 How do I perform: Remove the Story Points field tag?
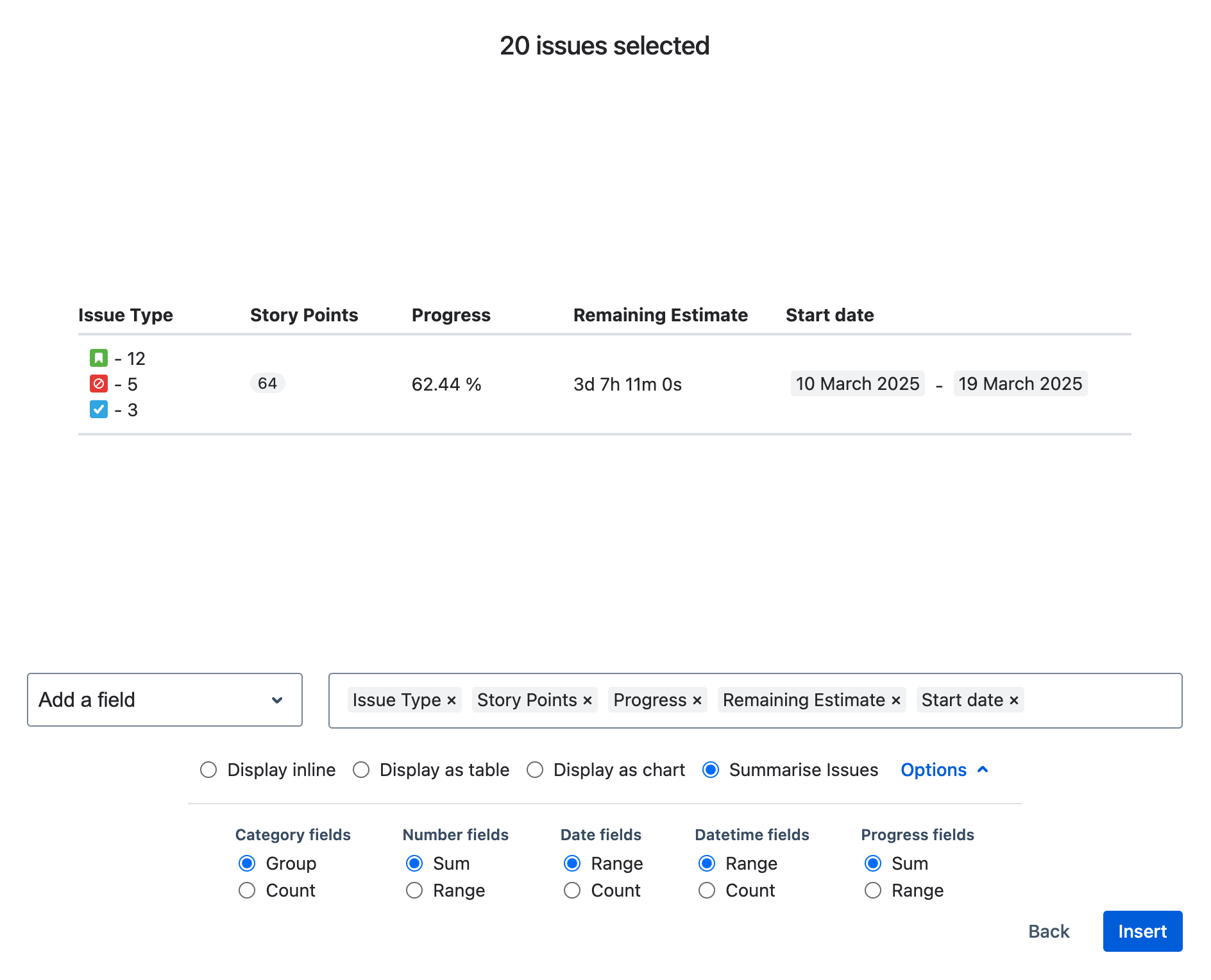[x=588, y=700]
